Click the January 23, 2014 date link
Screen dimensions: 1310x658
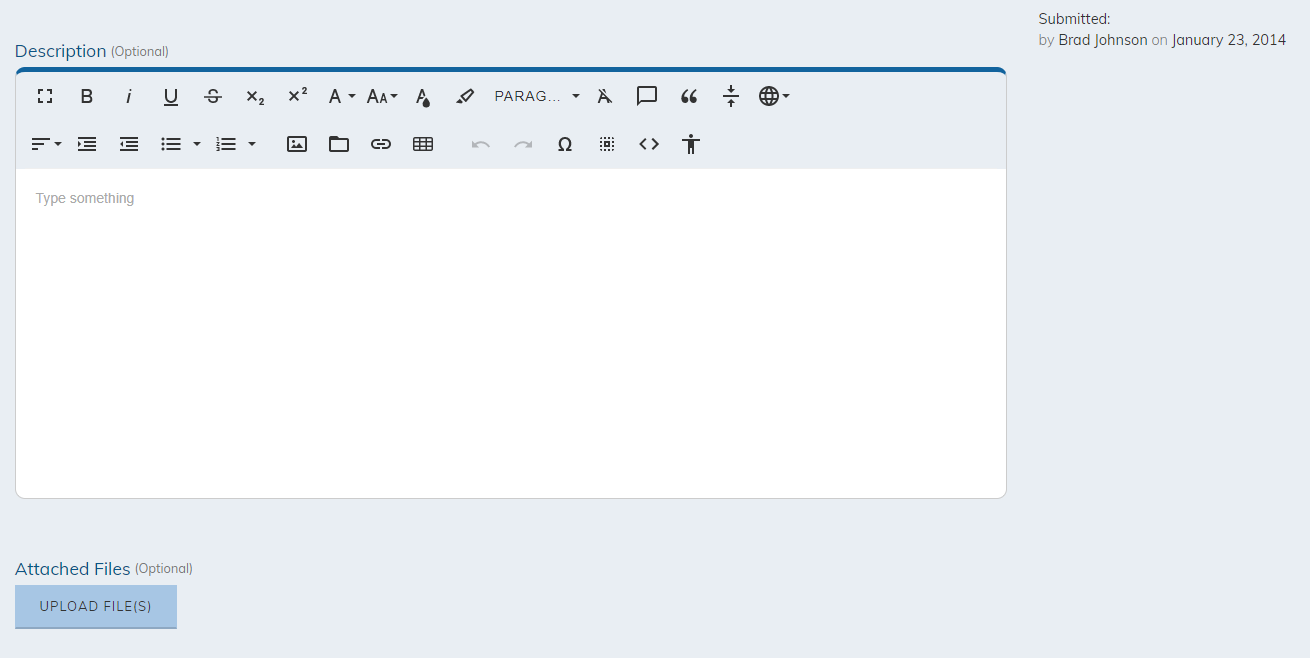[1229, 40]
